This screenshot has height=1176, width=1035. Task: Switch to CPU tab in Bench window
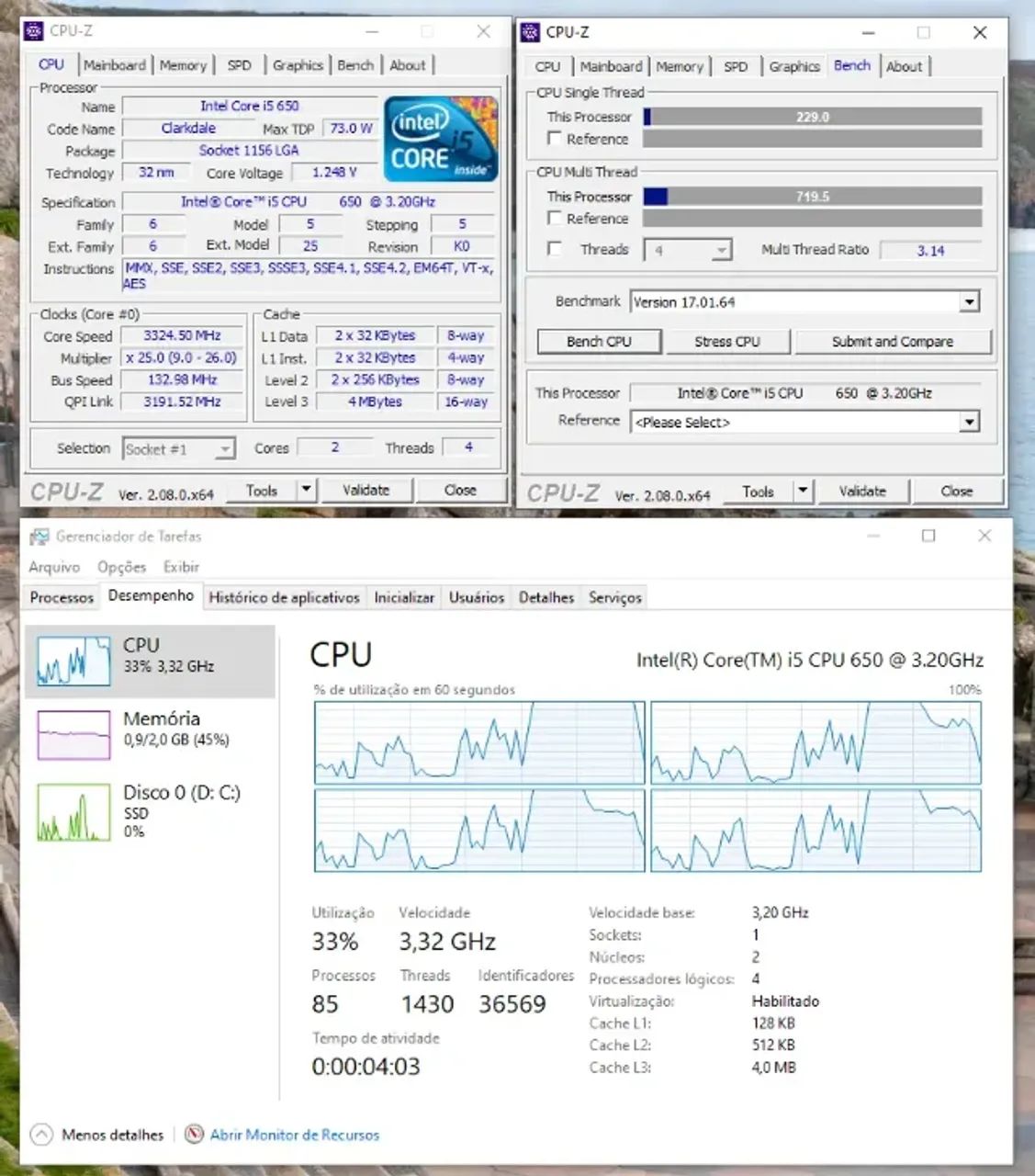coord(547,66)
